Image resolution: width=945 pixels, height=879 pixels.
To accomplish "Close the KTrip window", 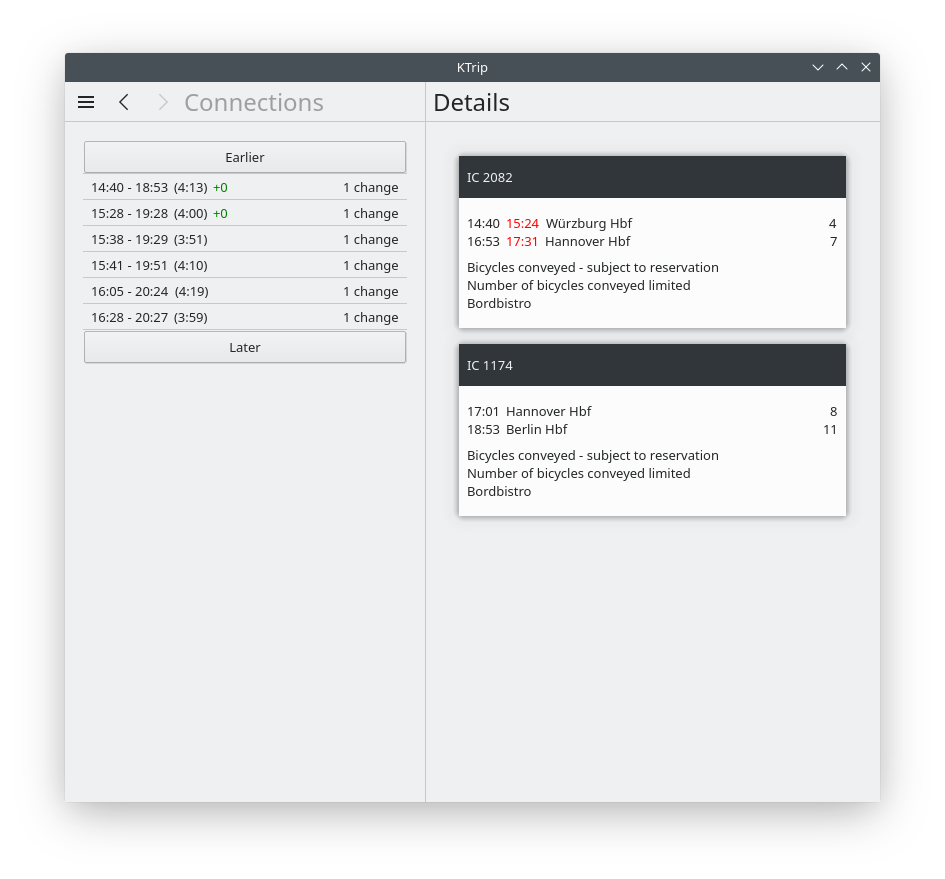I will pos(866,67).
